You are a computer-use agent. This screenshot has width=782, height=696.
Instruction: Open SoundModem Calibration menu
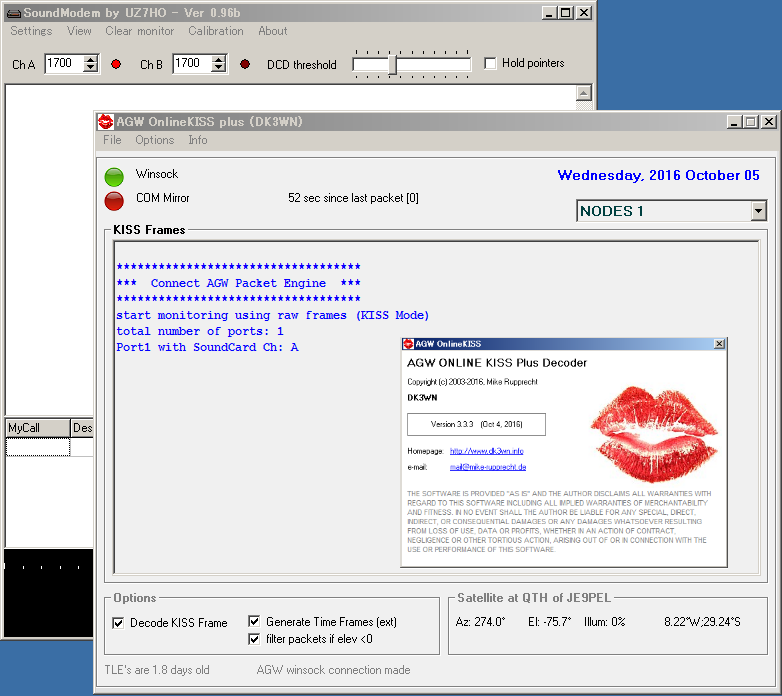215,31
